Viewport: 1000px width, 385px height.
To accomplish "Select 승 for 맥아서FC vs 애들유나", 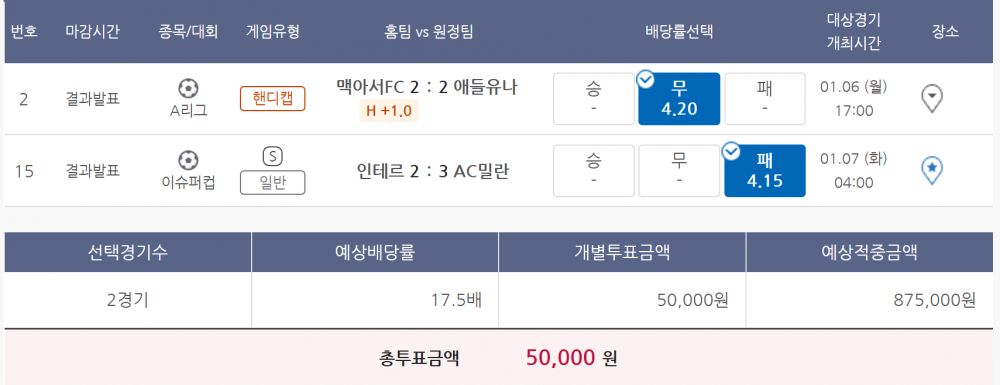I will 594,99.
